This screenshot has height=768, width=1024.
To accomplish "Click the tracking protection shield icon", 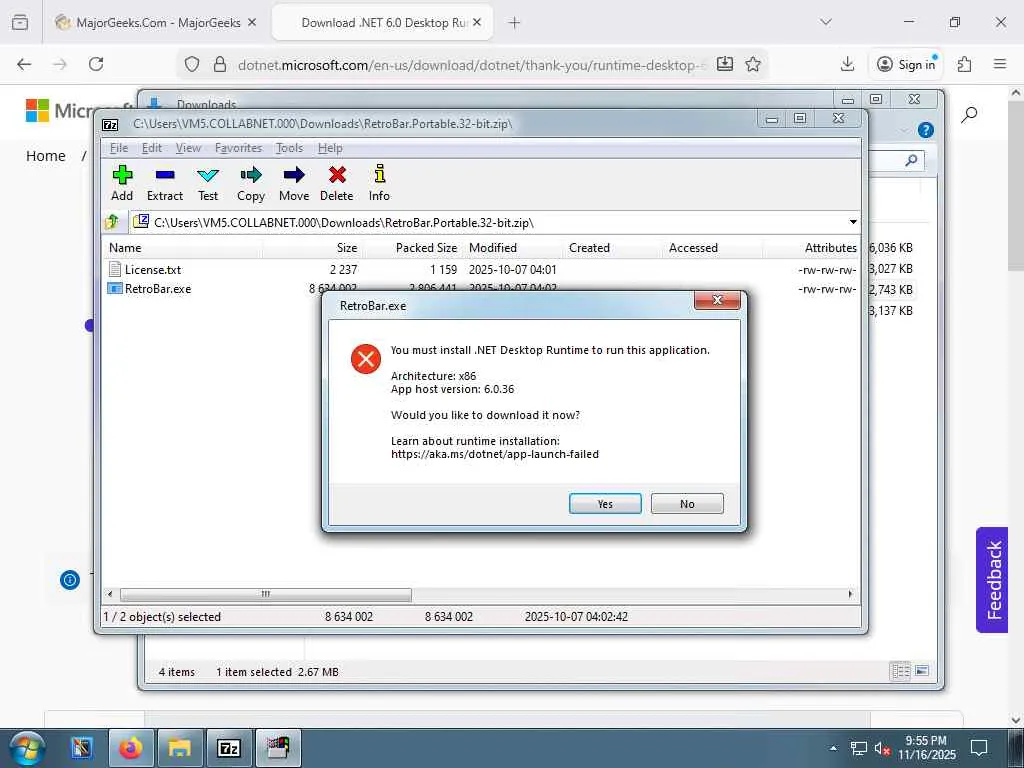I will tap(191, 64).
